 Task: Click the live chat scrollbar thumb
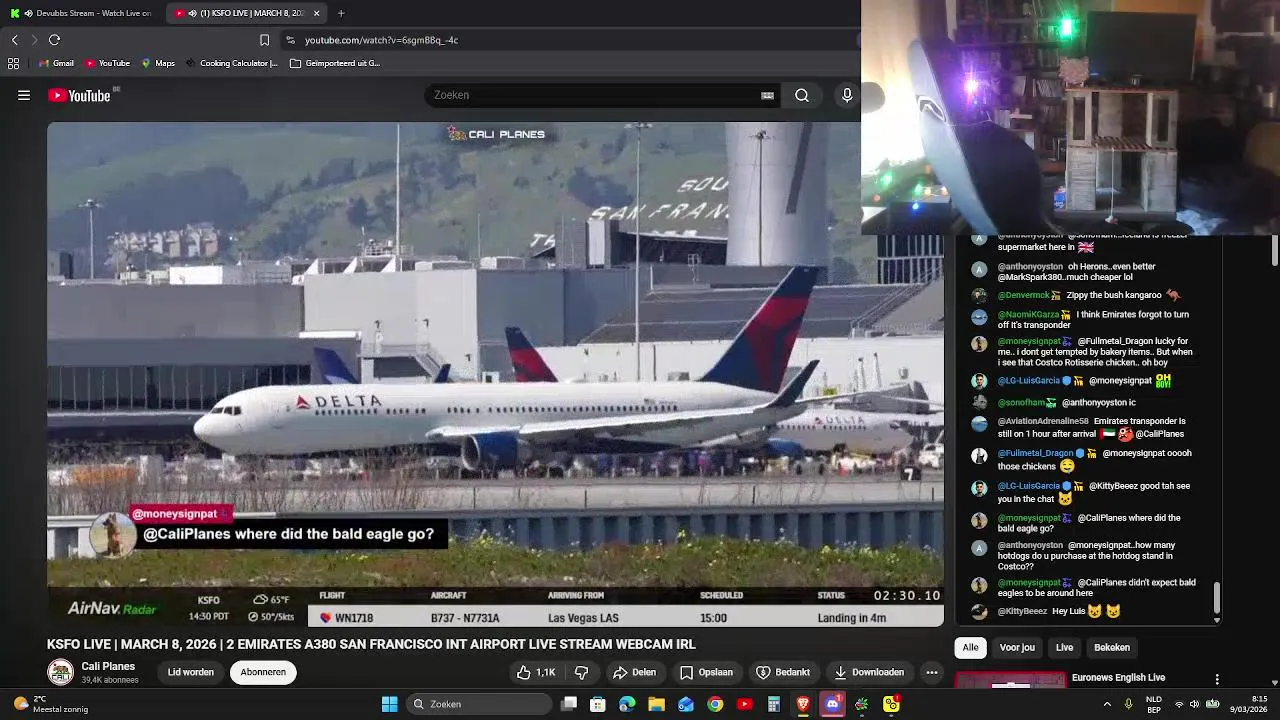[x=1216, y=598]
